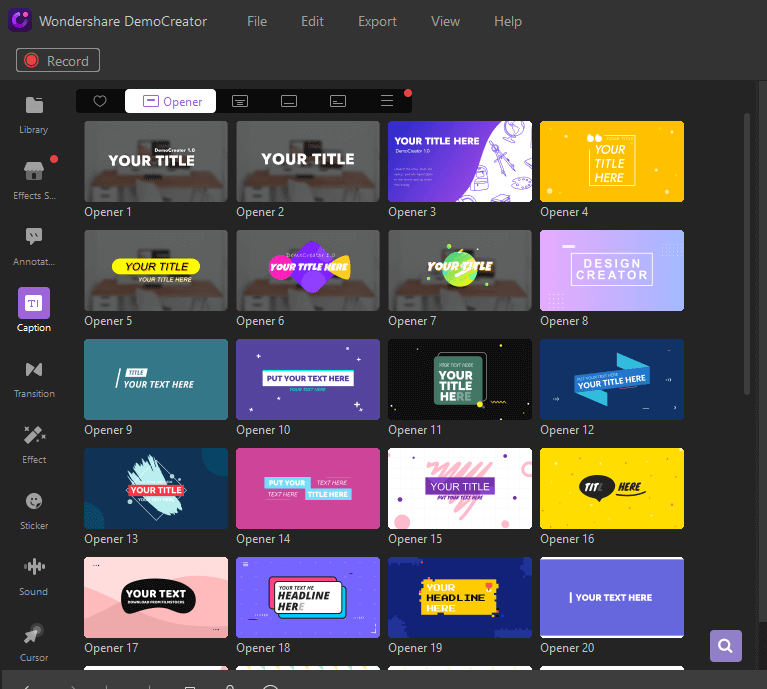This screenshot has height=689, width=767.
Task: Choose the purple Opener 3 template
Action: [460, 161]
